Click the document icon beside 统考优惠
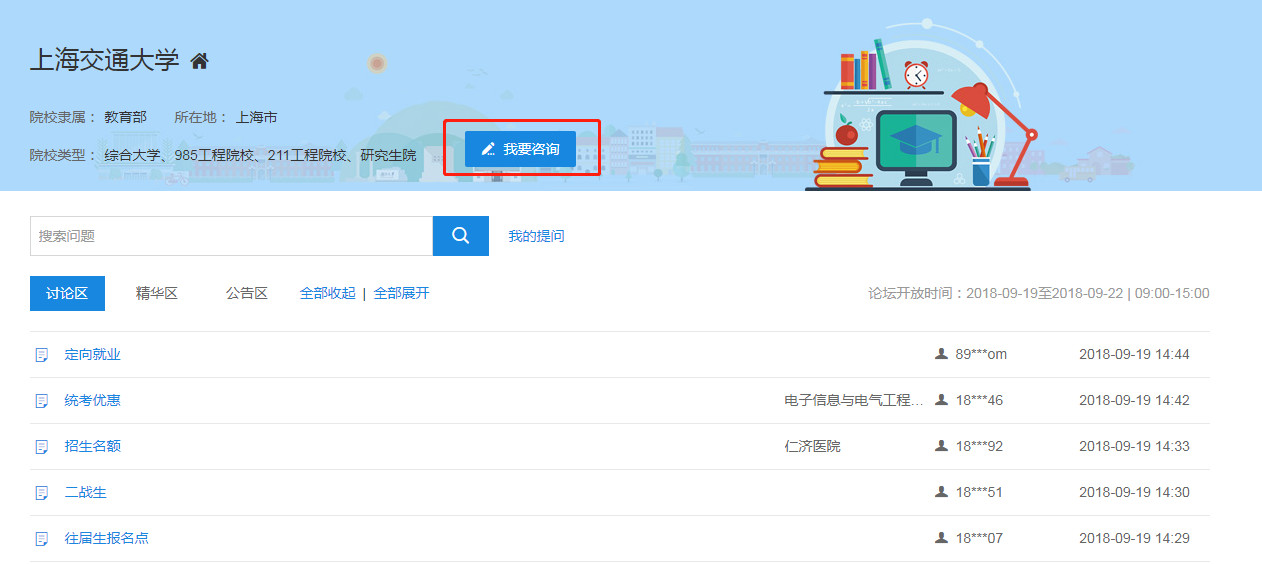This screenshot has height=564, width=1262. click(x=42, y=401)
